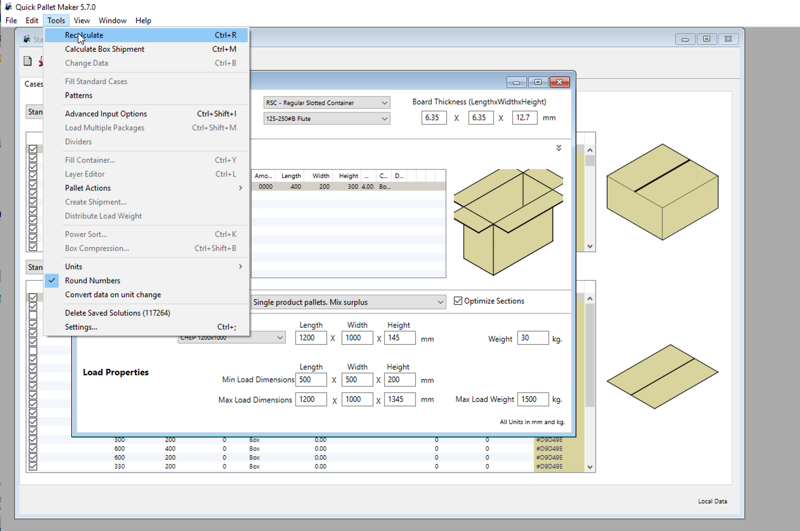Open the 125-250#B Flute board dropdown
This screenshot has height=531, width=800.
coord(326,119)
